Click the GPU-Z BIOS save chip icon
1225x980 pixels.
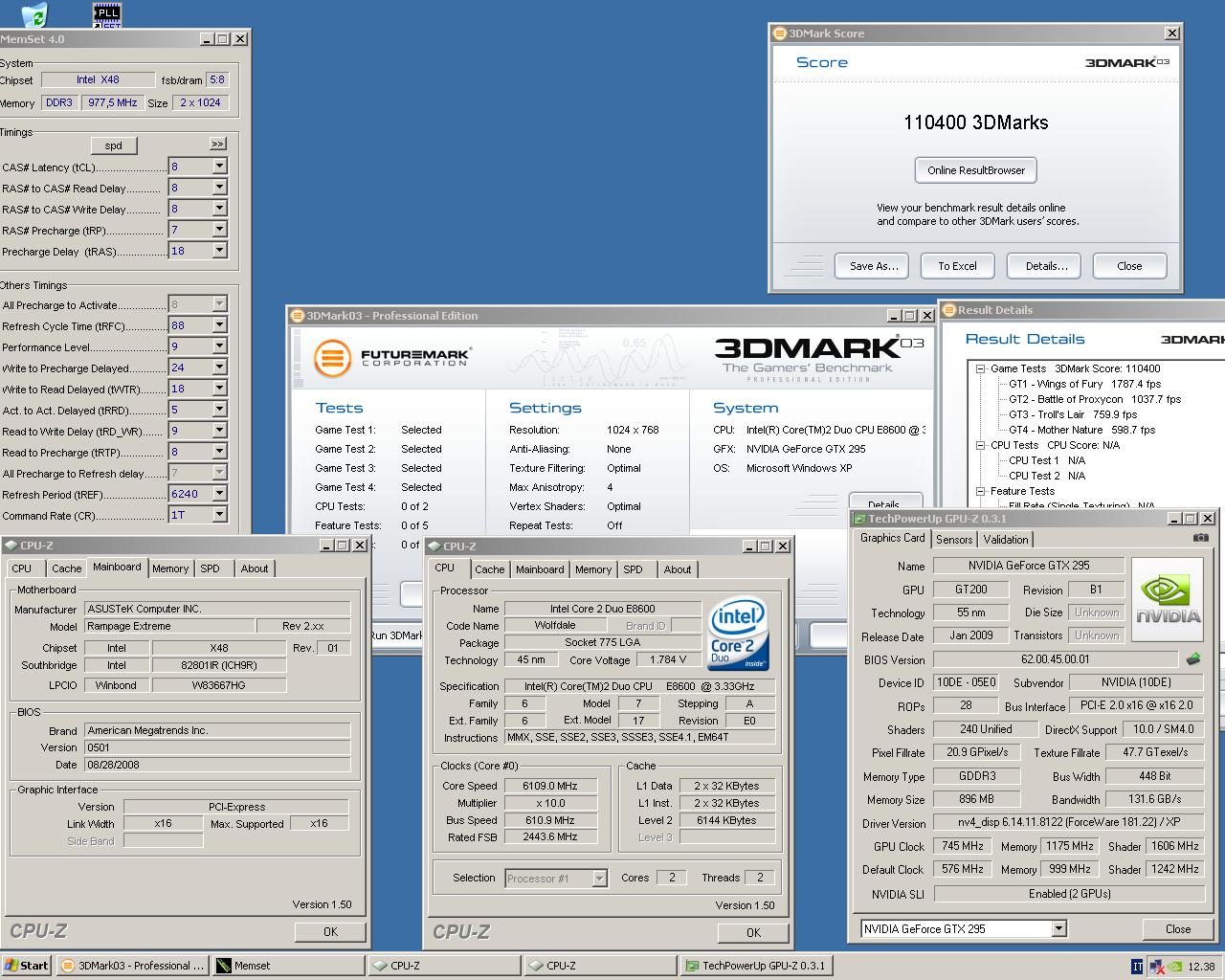pyautogui.click(x=1193, y=658)
